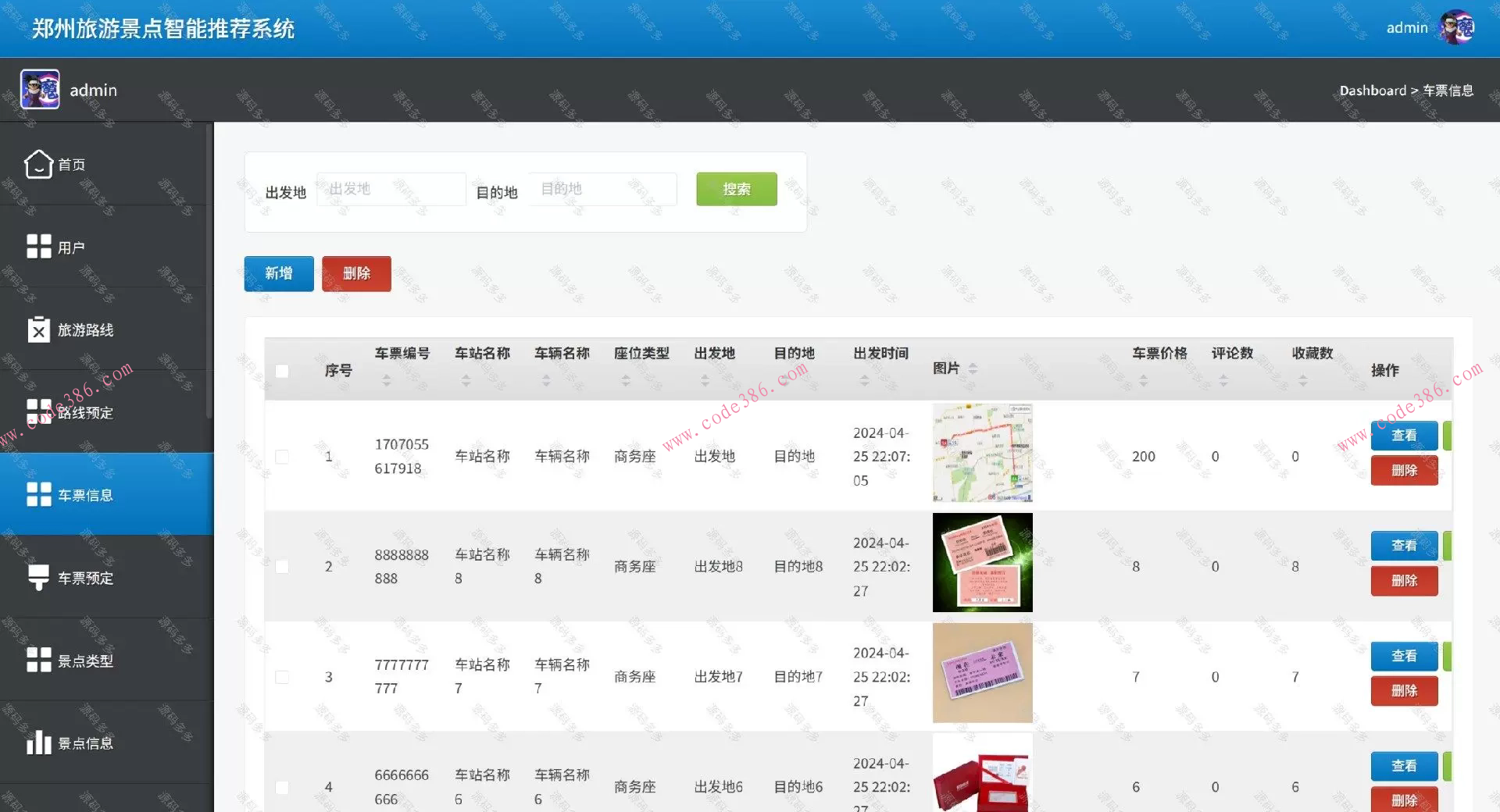
Task: Click the 景点信息 attraction info icon
Action: point(38,743)
